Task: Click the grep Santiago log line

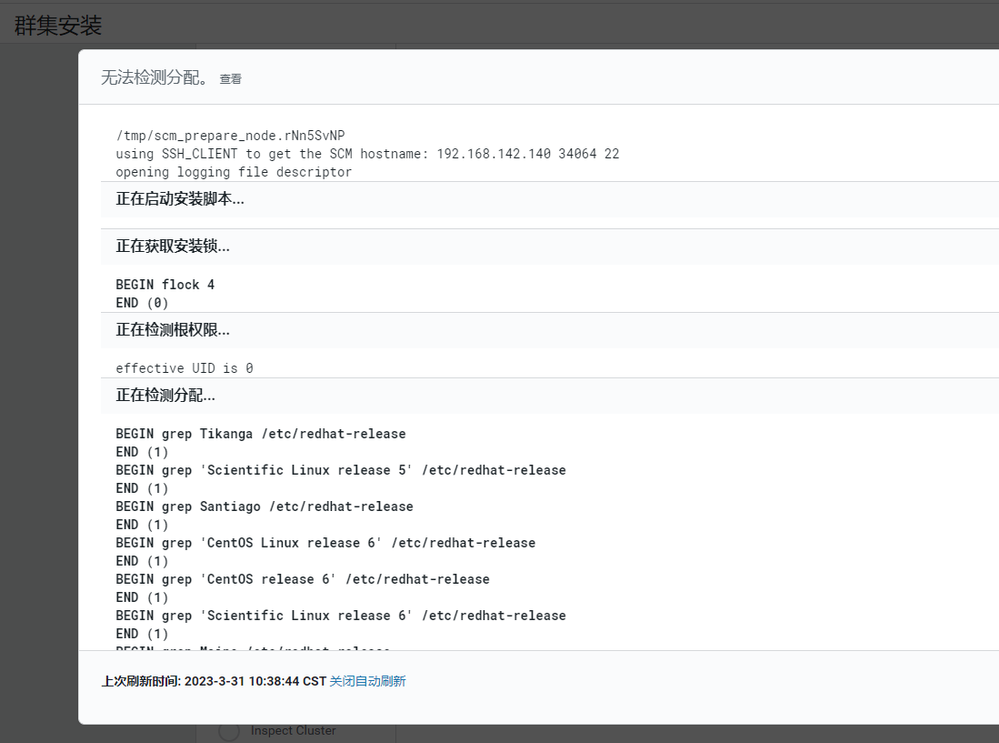Action: (264, 507)
